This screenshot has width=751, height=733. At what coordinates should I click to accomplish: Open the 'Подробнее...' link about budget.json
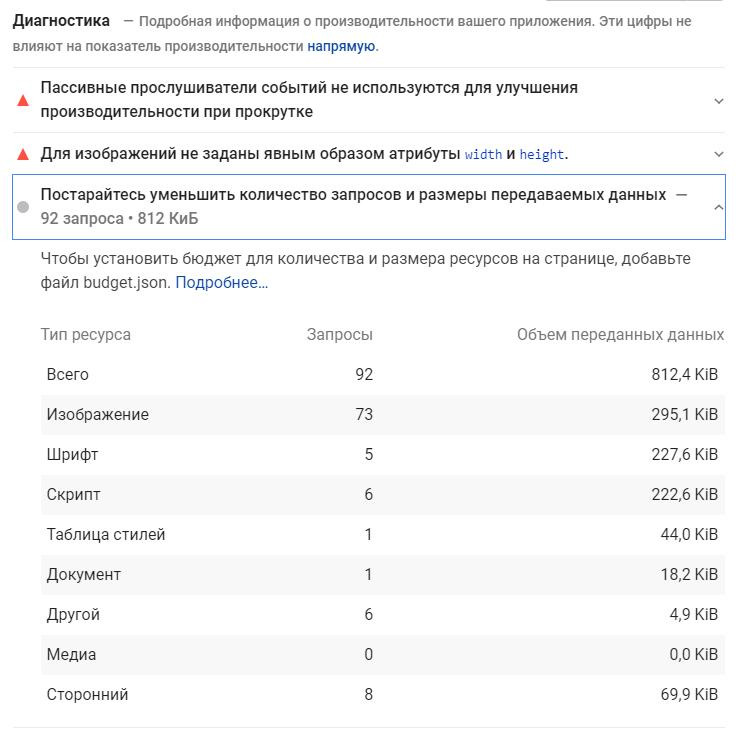(222, 283)
